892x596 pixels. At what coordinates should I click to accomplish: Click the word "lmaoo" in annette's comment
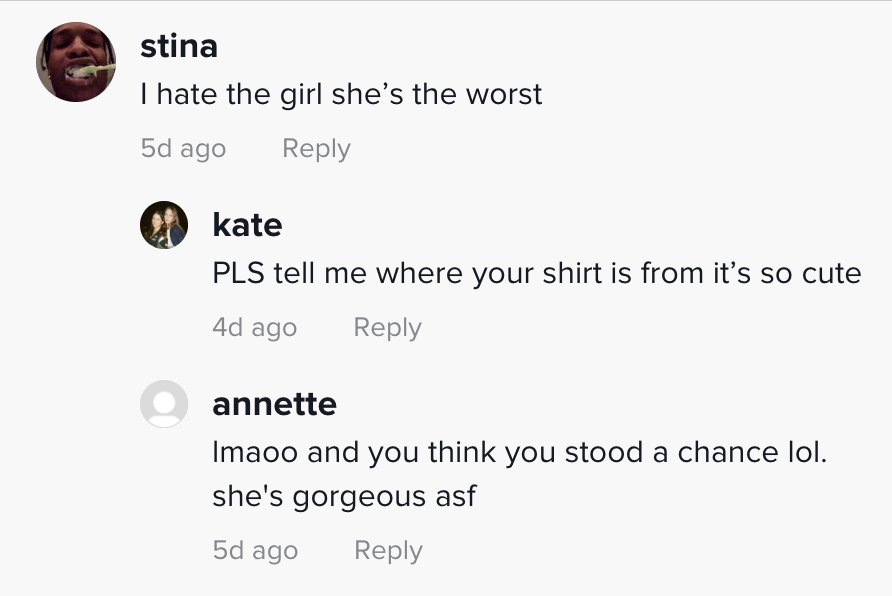click(255, 452)
